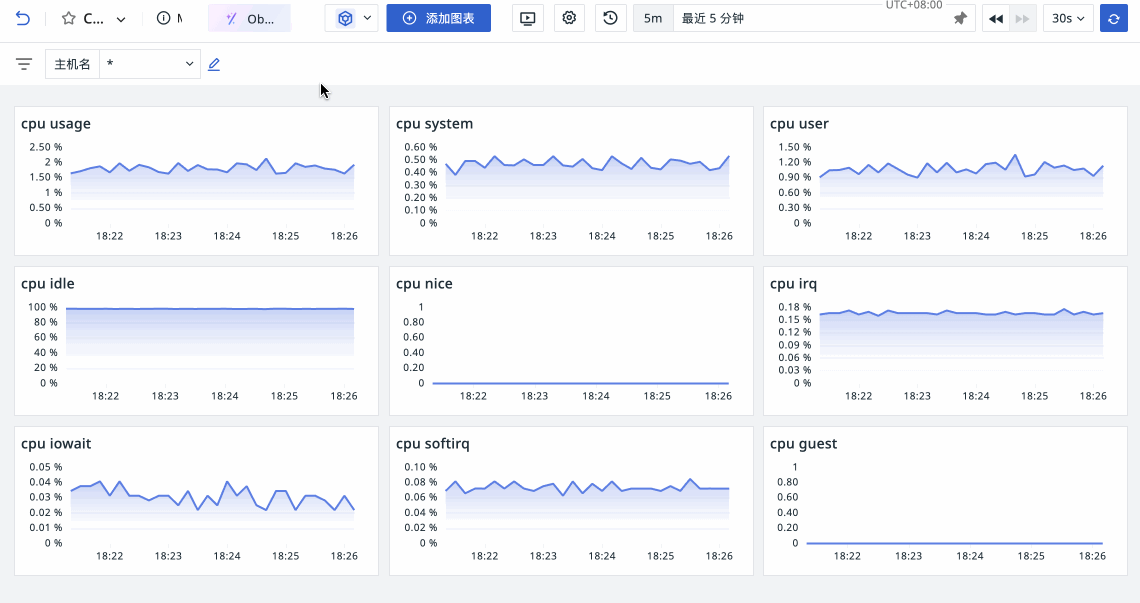The image size is (1140, 603).
Task: Click the UTC+08:00 timezone label
Action: (914, 5)
